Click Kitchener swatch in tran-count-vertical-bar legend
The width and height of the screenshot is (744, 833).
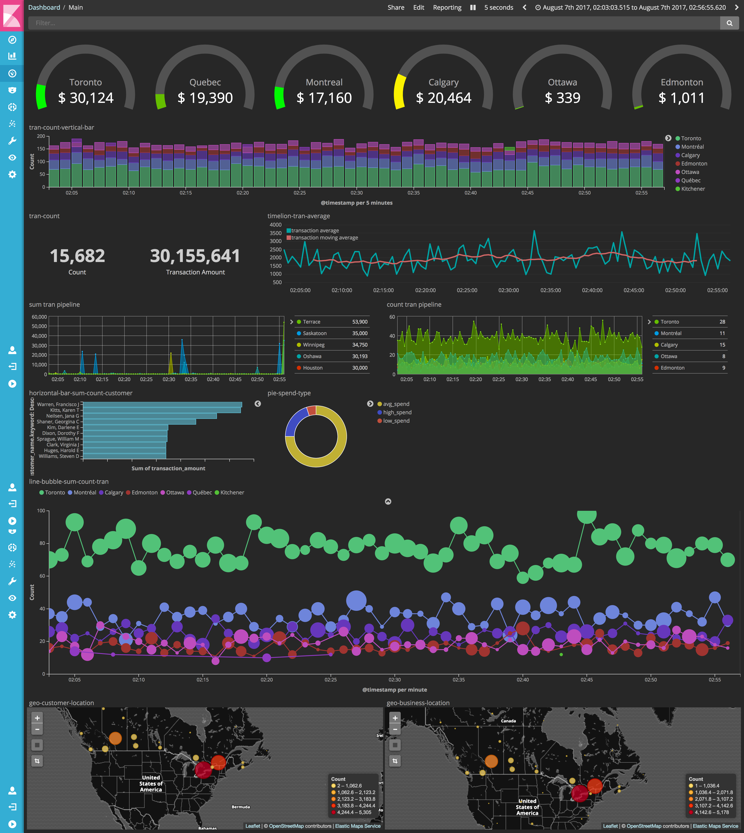pyautogui.click(x=678, y=189)
